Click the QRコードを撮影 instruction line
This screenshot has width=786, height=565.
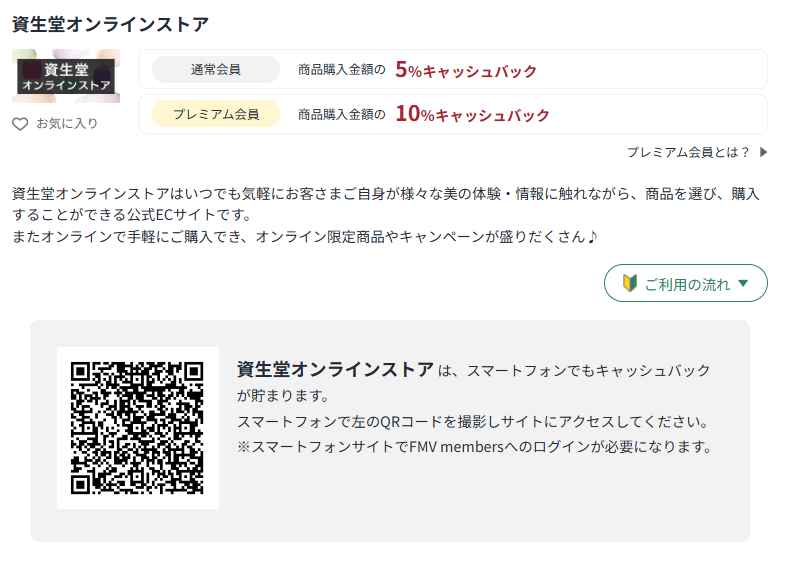[472, 422]
